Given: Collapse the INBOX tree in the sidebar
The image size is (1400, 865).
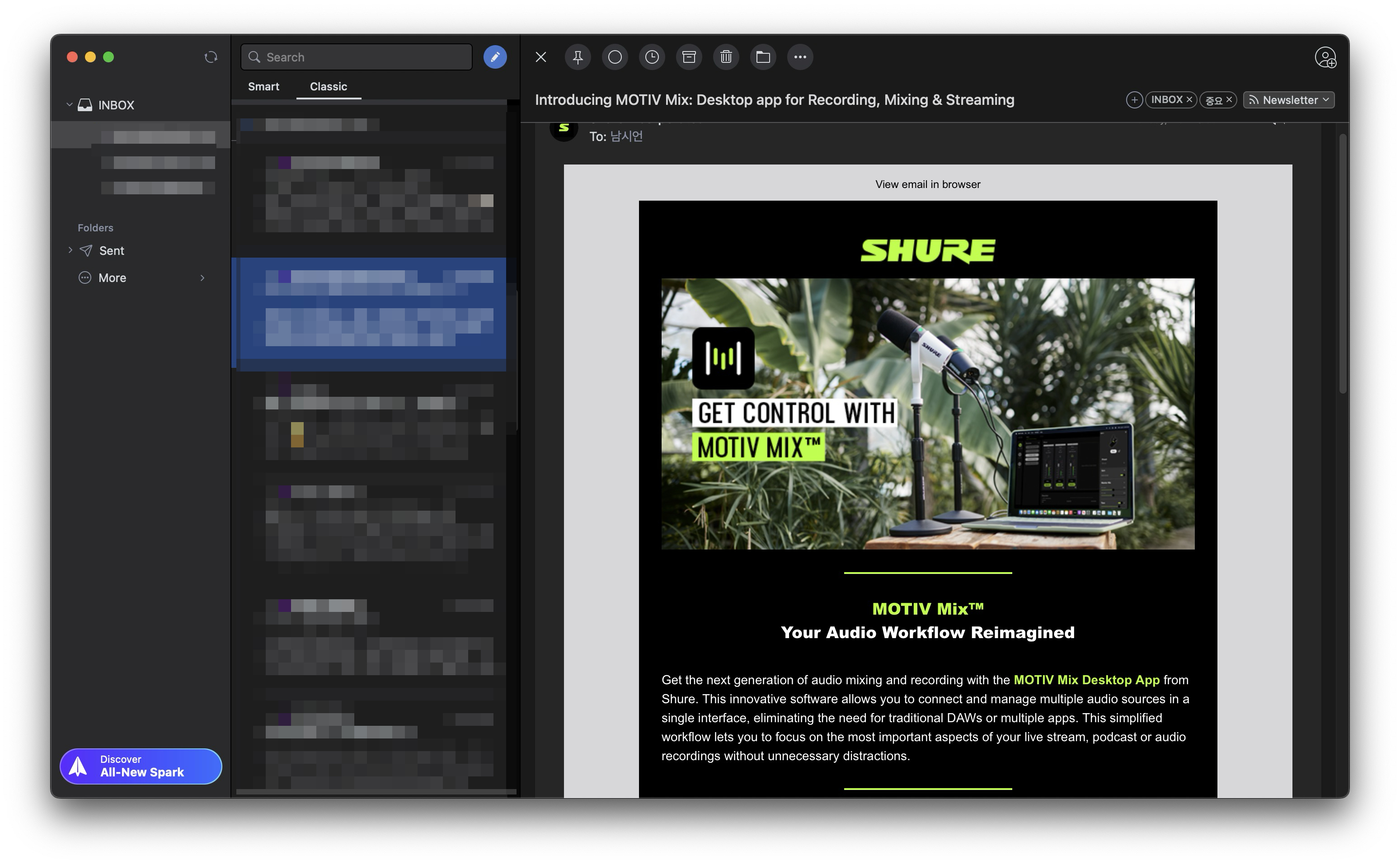Looking at the screenshot, I should click(x=69, y=105).
